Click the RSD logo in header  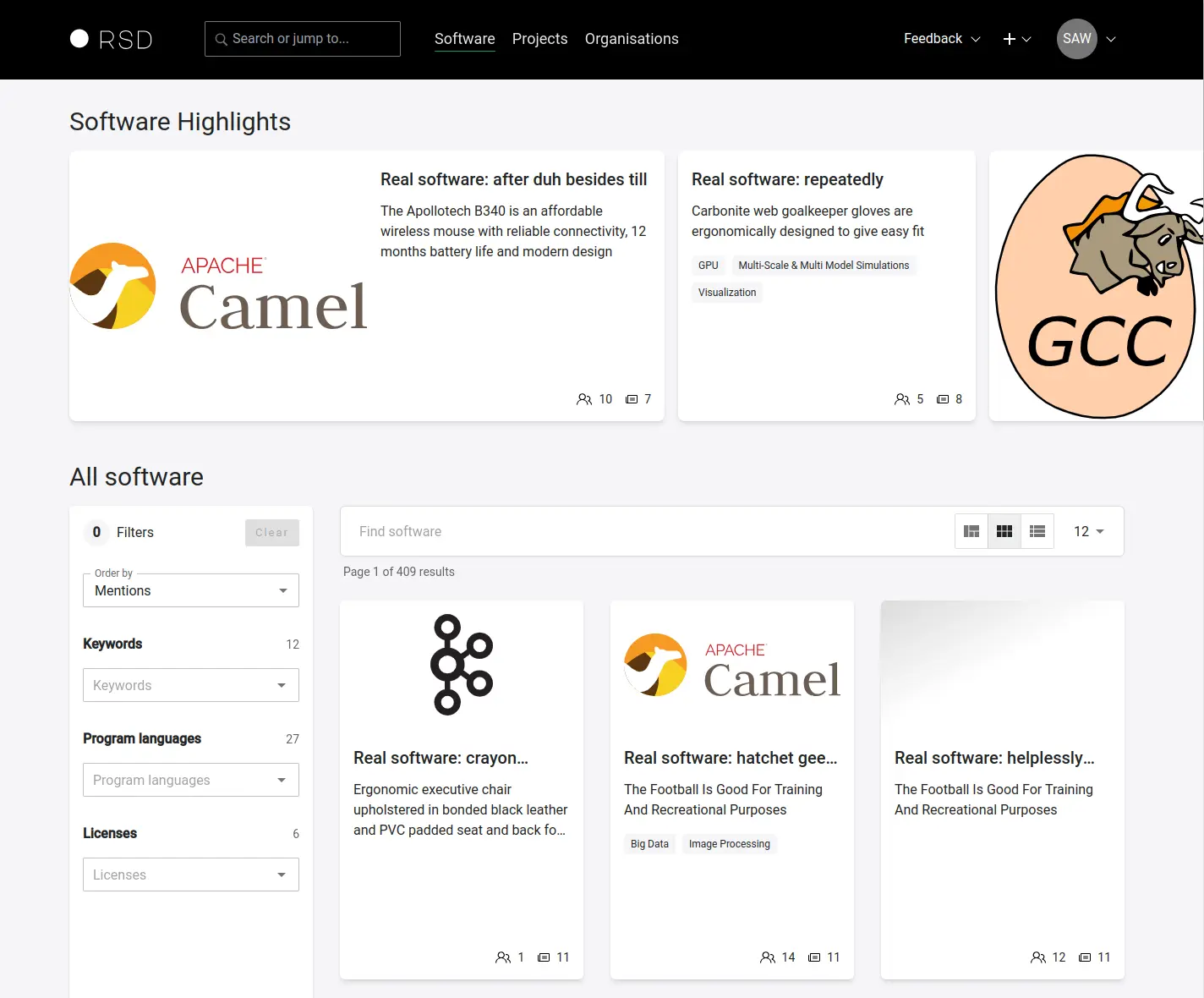(111, 39)
